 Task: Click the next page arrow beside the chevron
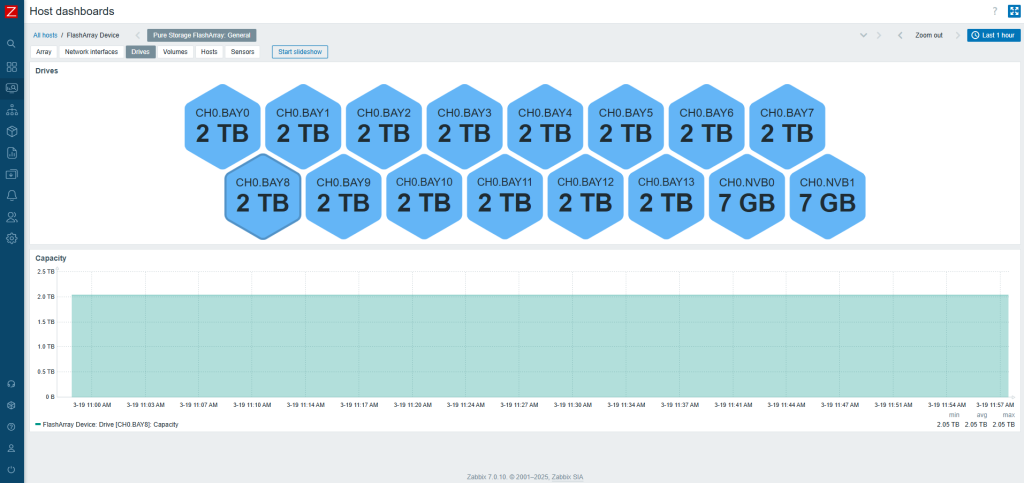coord(878,35)
